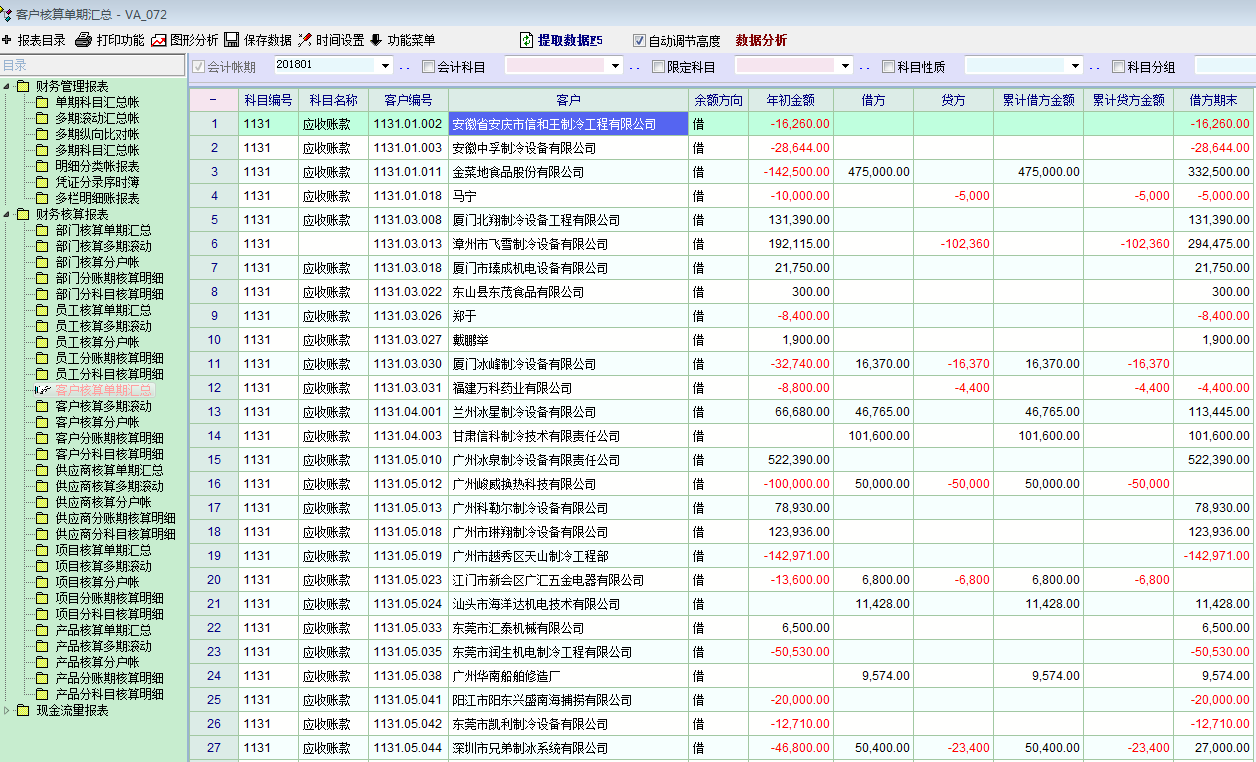Screen dimensions: 1256x762
Task: Open the pink 会计科目 dropdown field
Action: tap(564, 66)
